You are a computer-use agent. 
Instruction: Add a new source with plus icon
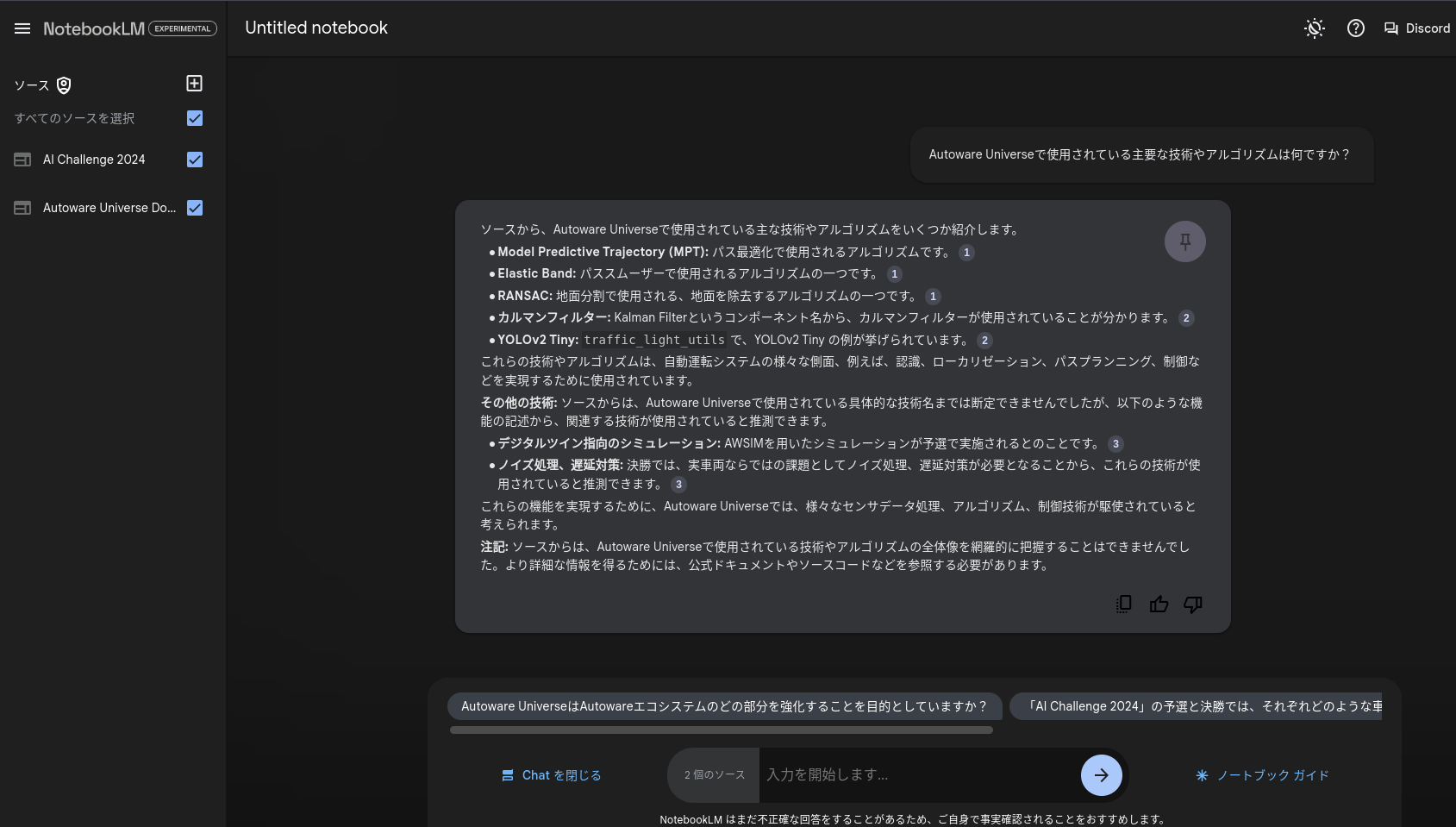coord(195,84)
